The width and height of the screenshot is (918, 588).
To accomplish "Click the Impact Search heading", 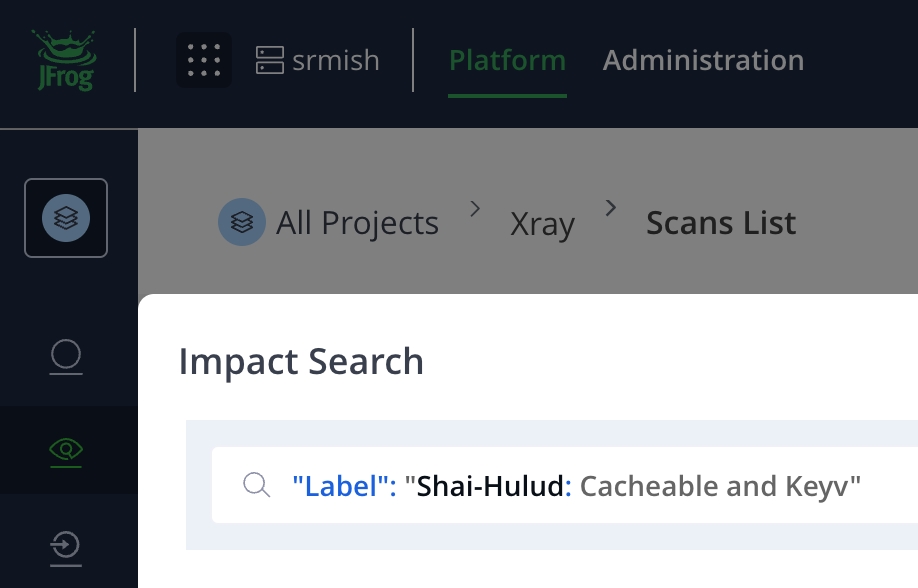I will click(x=301, y=361).
